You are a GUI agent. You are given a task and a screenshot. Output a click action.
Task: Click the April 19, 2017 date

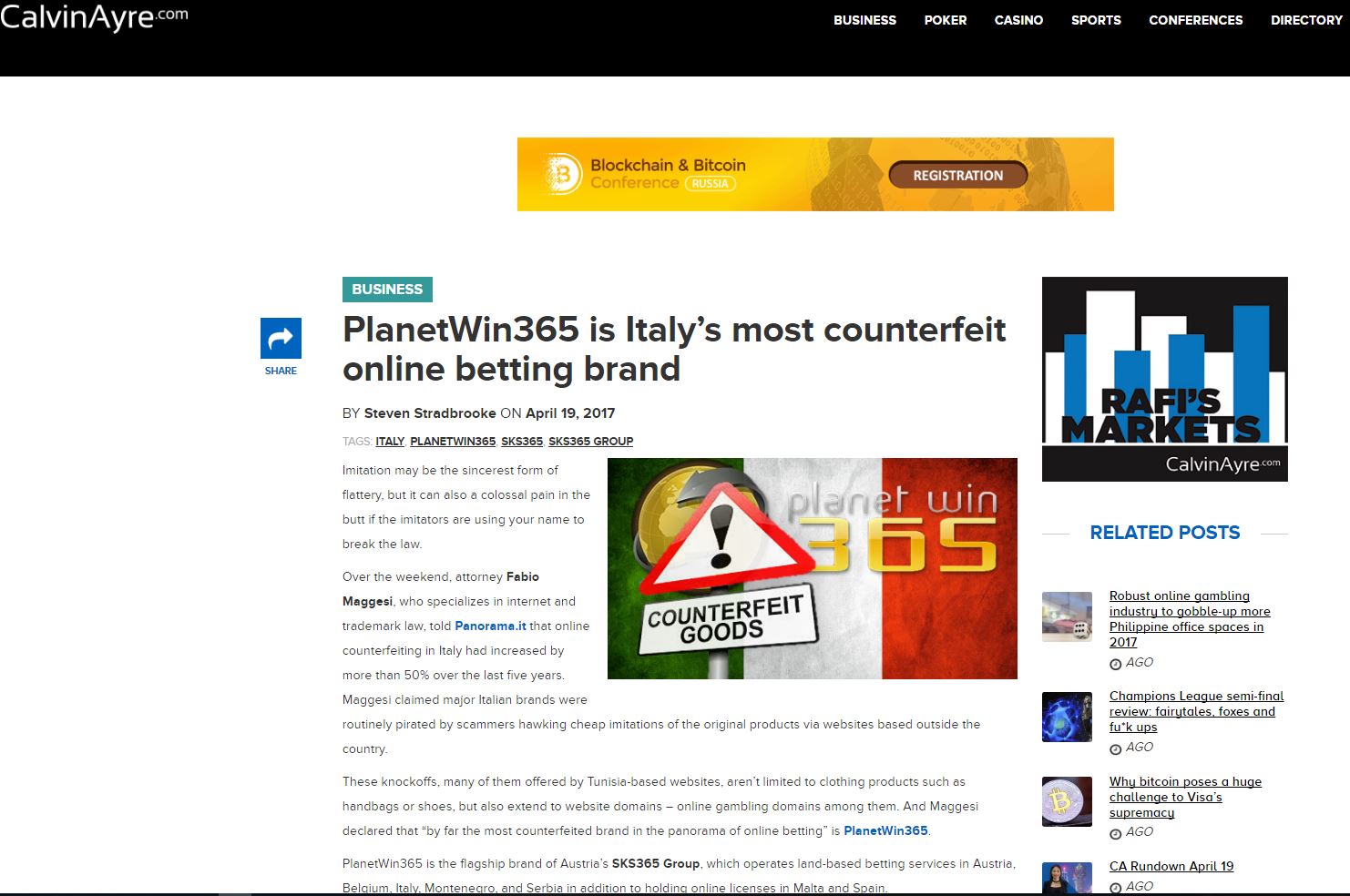pyautogui.click(x=570, y=413)
